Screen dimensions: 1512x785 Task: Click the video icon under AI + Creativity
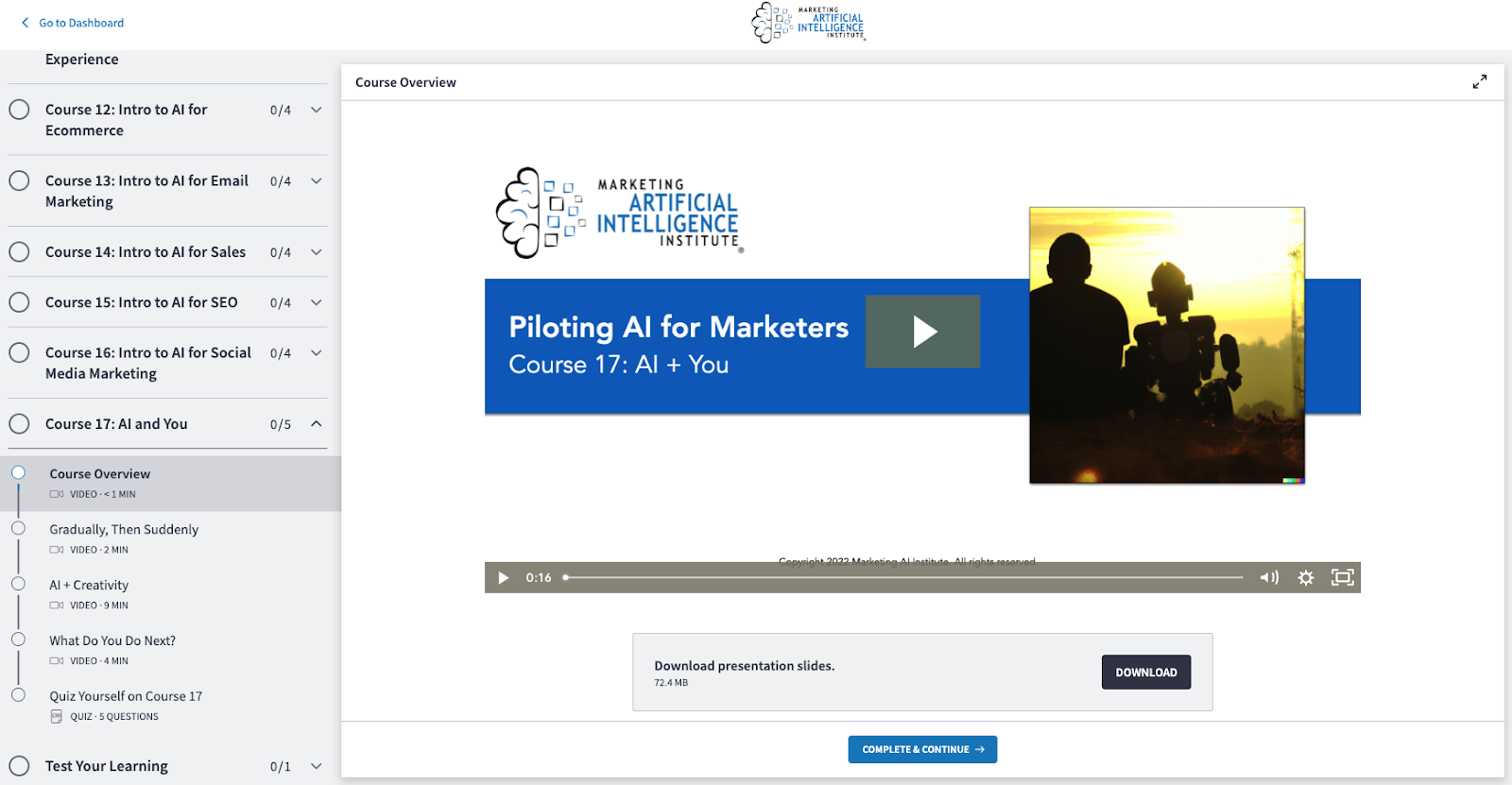coord(57,606)
